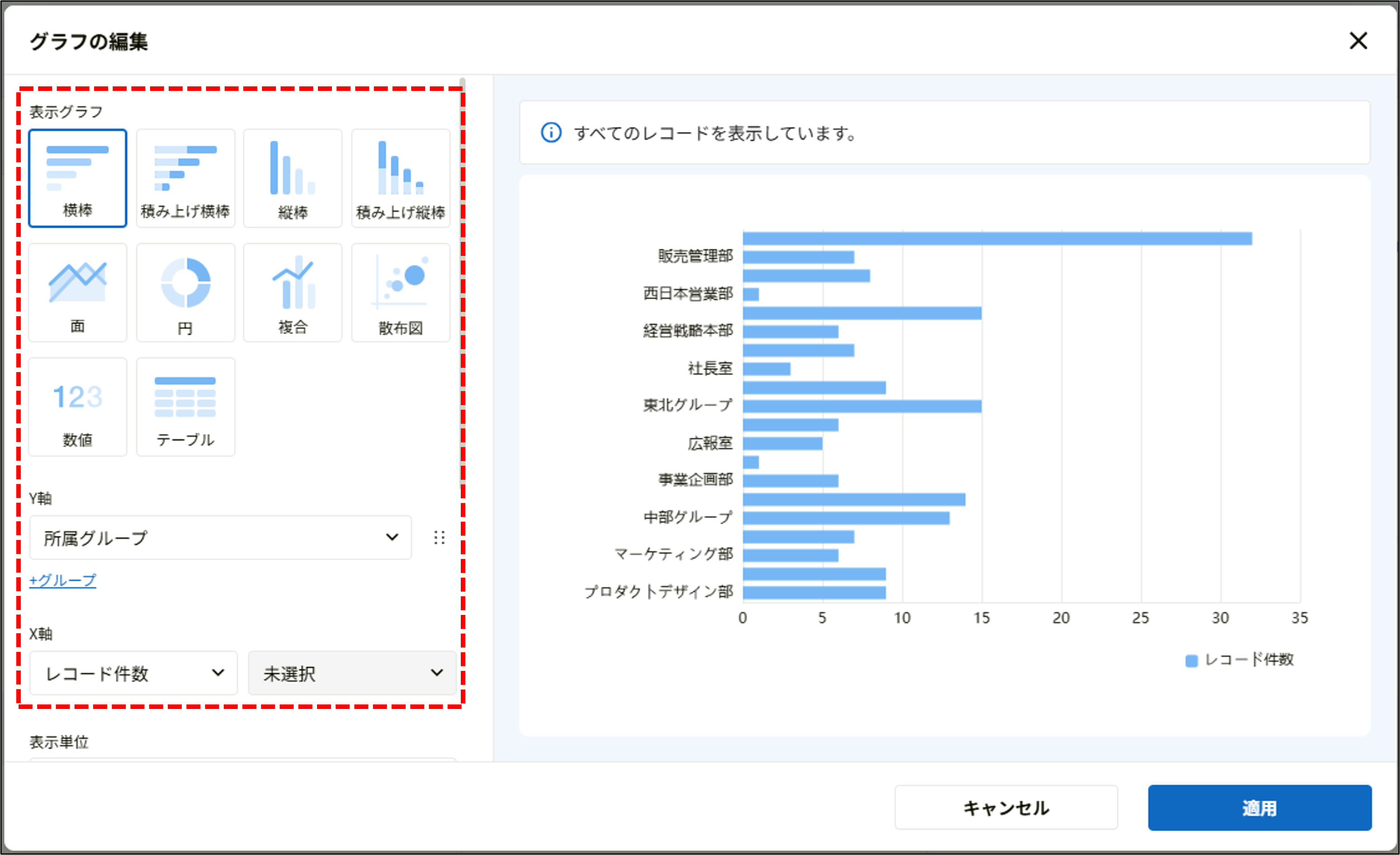
Task: Select the 数値 (numeric) display type
Action: 77,407
